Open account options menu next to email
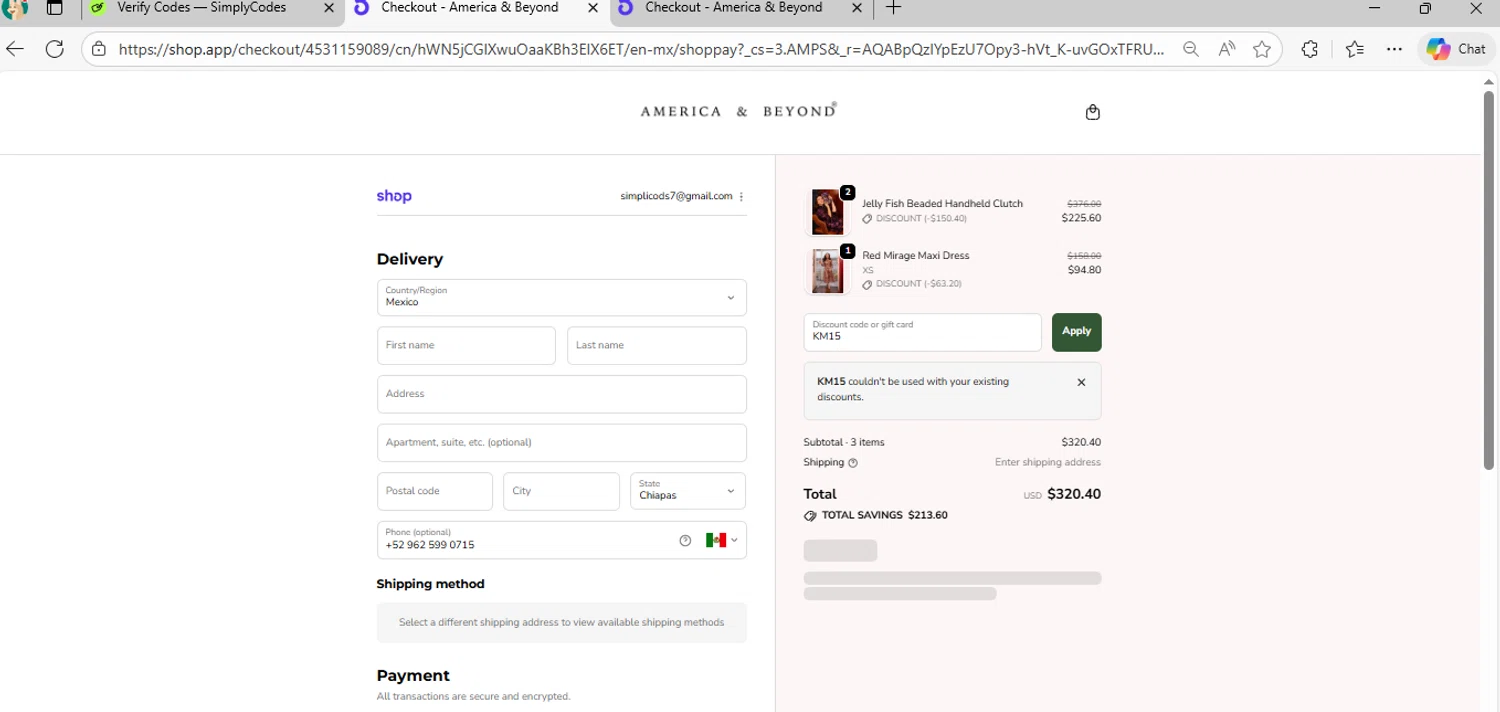Viewport: 1500px width, 712px height. point(741,197)
